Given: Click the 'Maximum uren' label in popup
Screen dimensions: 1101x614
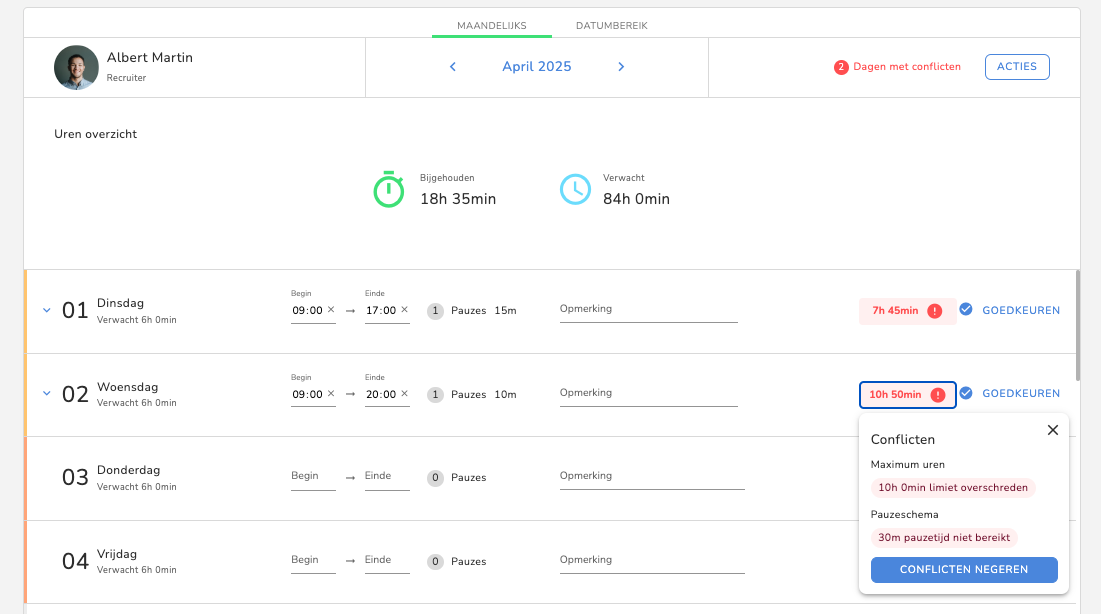Looking at the screenshot, I should 907,464.
